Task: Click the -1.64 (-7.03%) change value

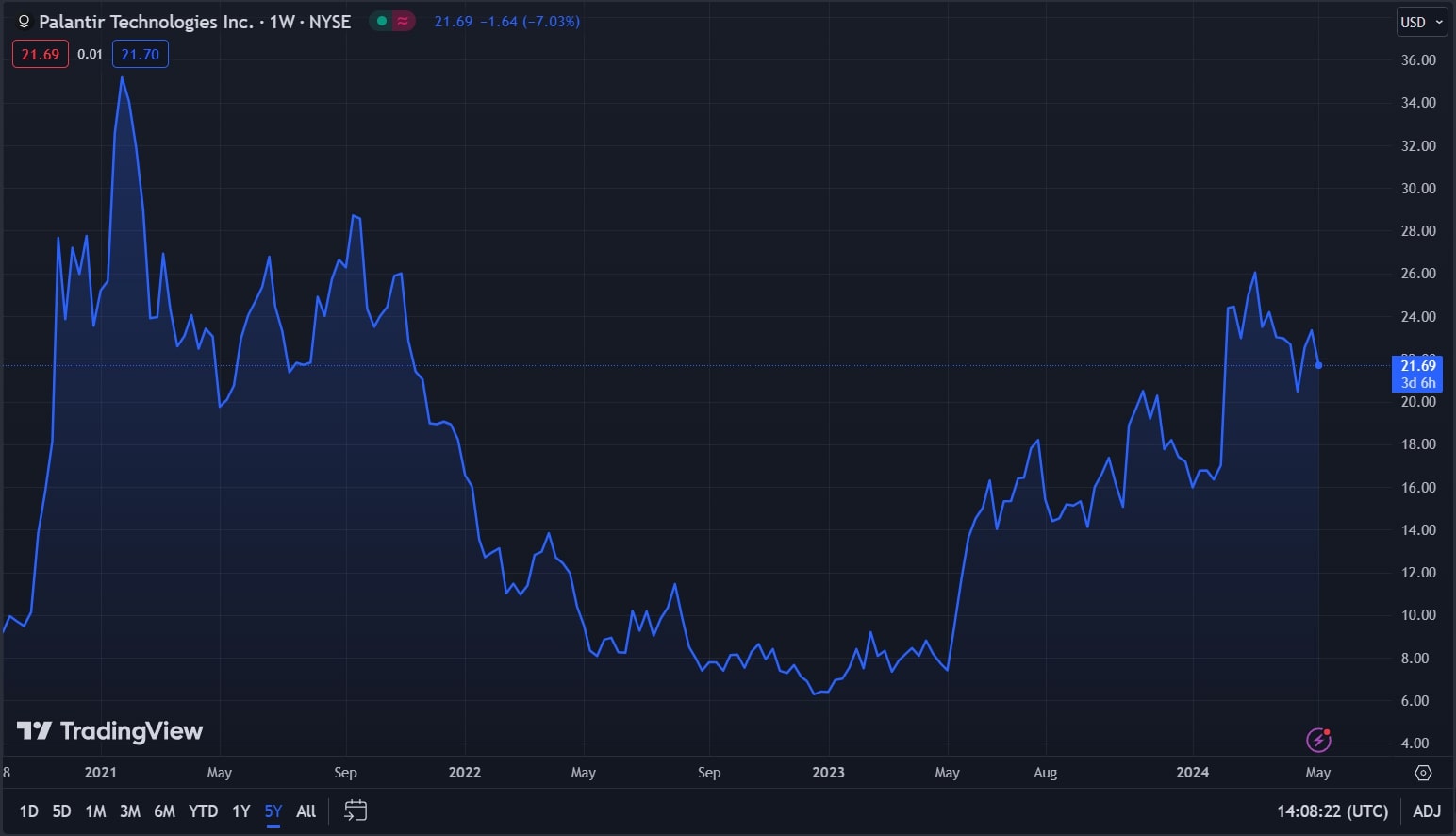Action: tap(530, 21)
